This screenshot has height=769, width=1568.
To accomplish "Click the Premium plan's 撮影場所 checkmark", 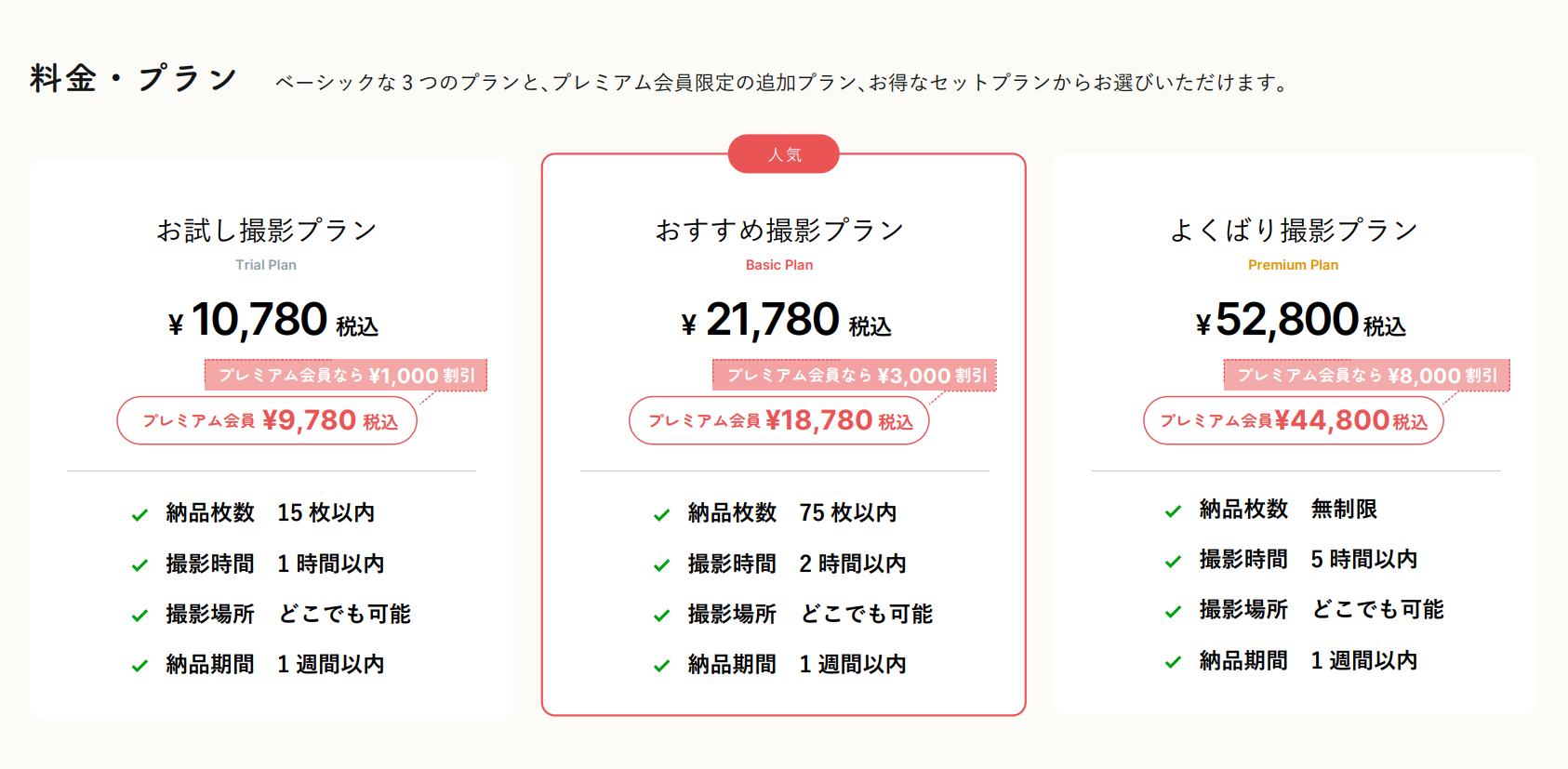I will (1174, 611).
